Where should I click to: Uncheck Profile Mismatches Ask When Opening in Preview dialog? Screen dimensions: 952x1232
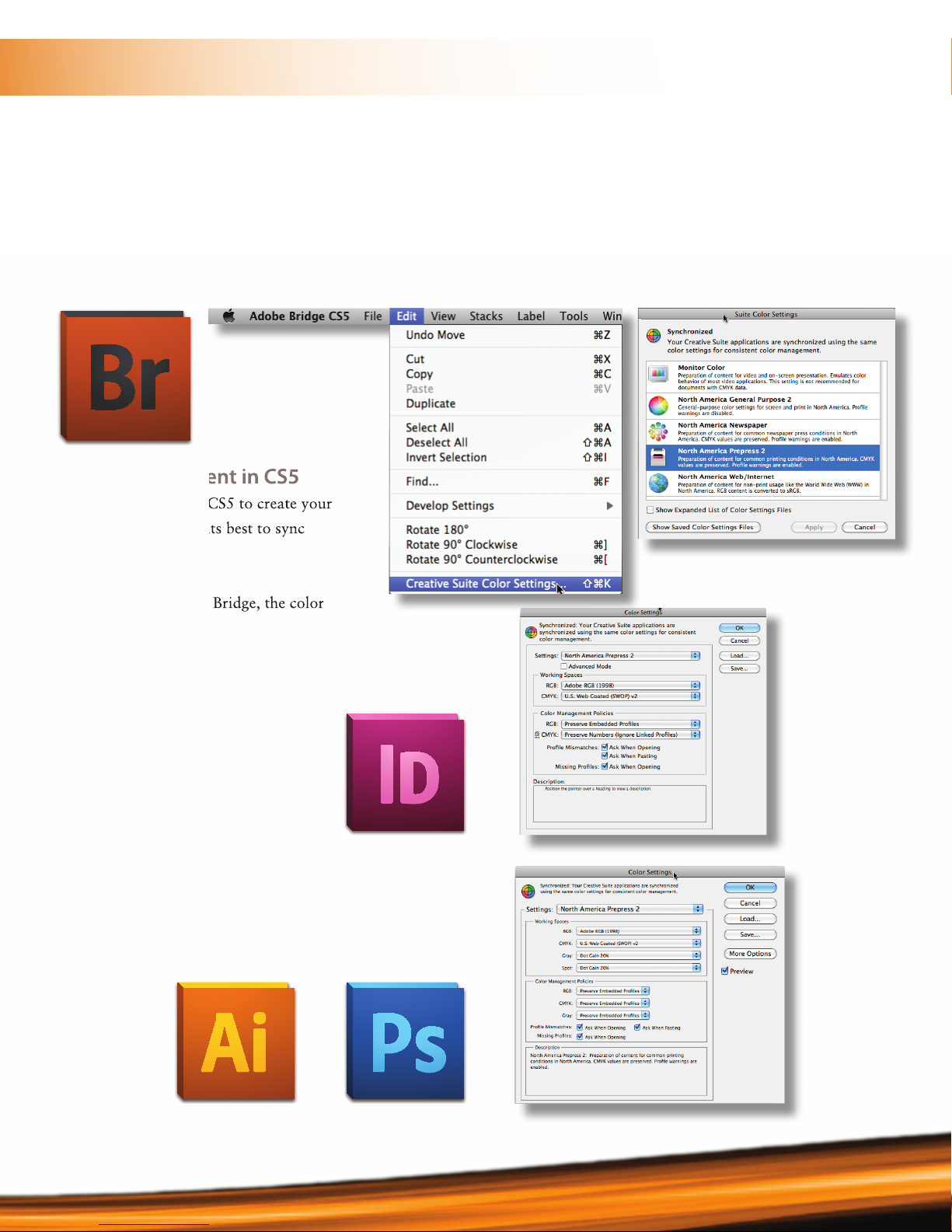(x=580, y=1028)
